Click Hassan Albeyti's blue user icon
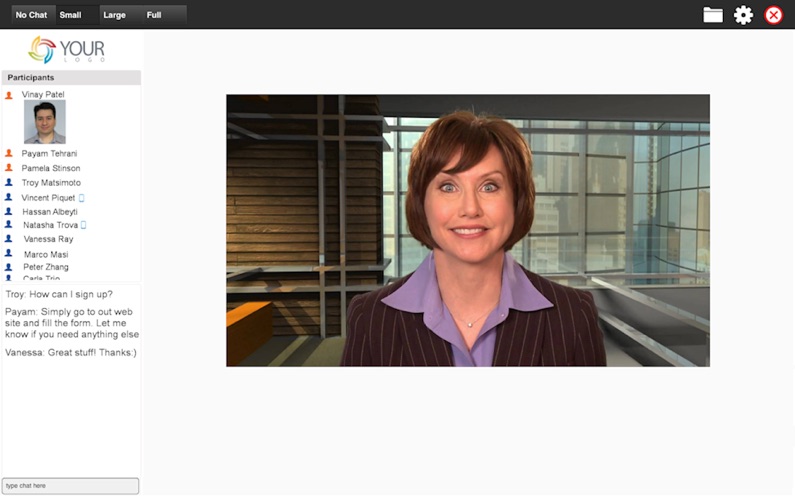Screen dimensions: 795x497 click(x=9, y=211)
